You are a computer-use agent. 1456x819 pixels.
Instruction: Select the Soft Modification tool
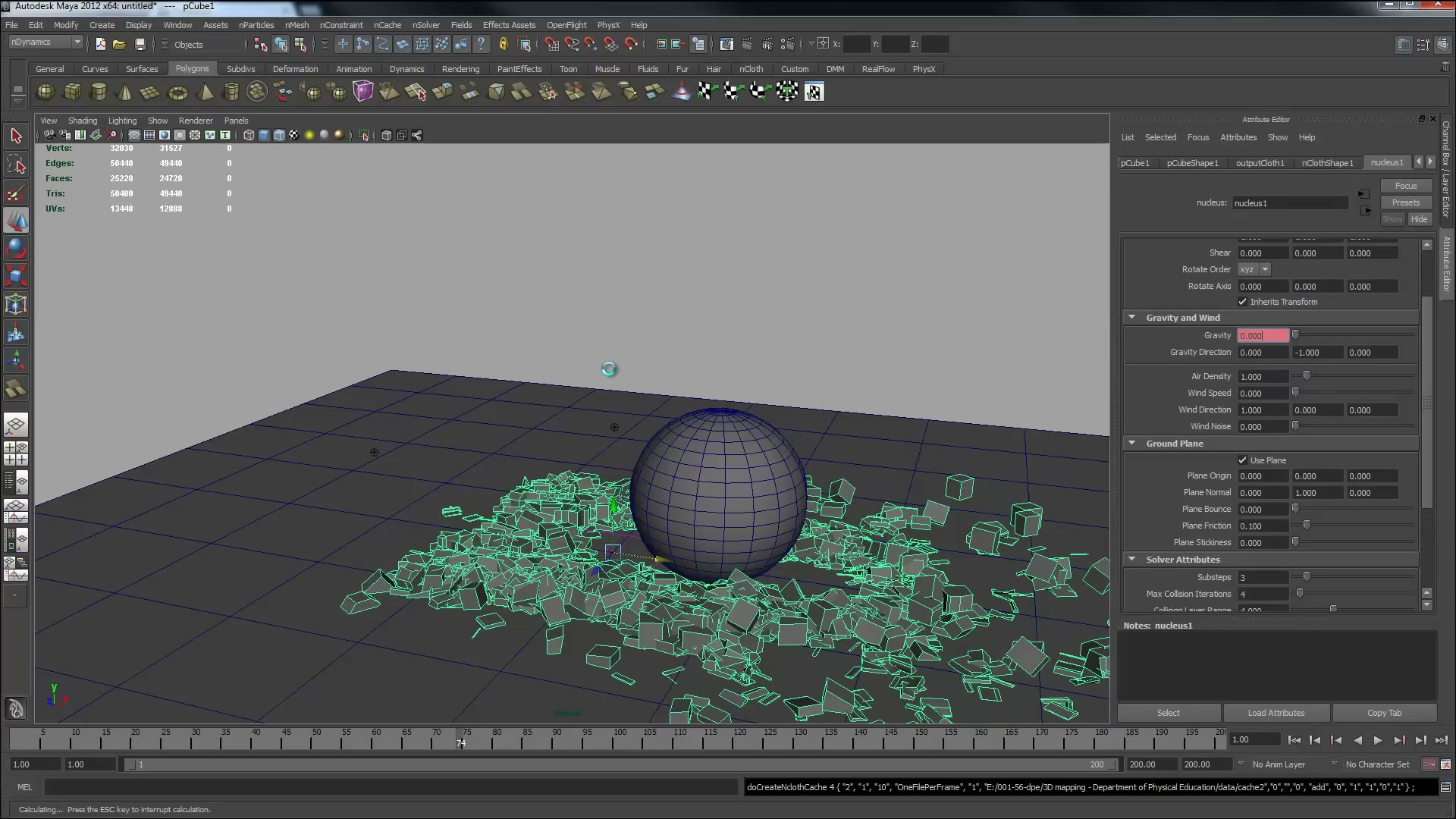point(16,333)
